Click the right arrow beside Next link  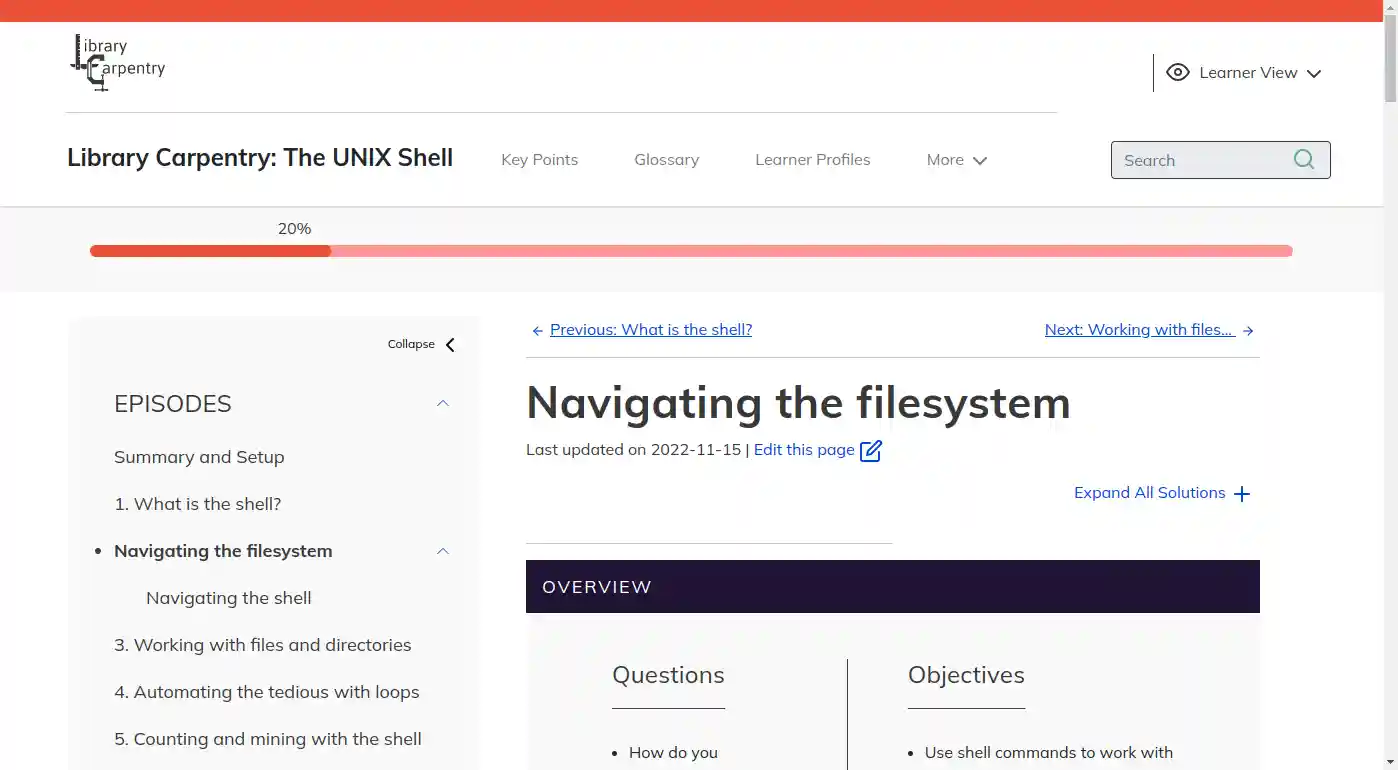[1248, 330]
